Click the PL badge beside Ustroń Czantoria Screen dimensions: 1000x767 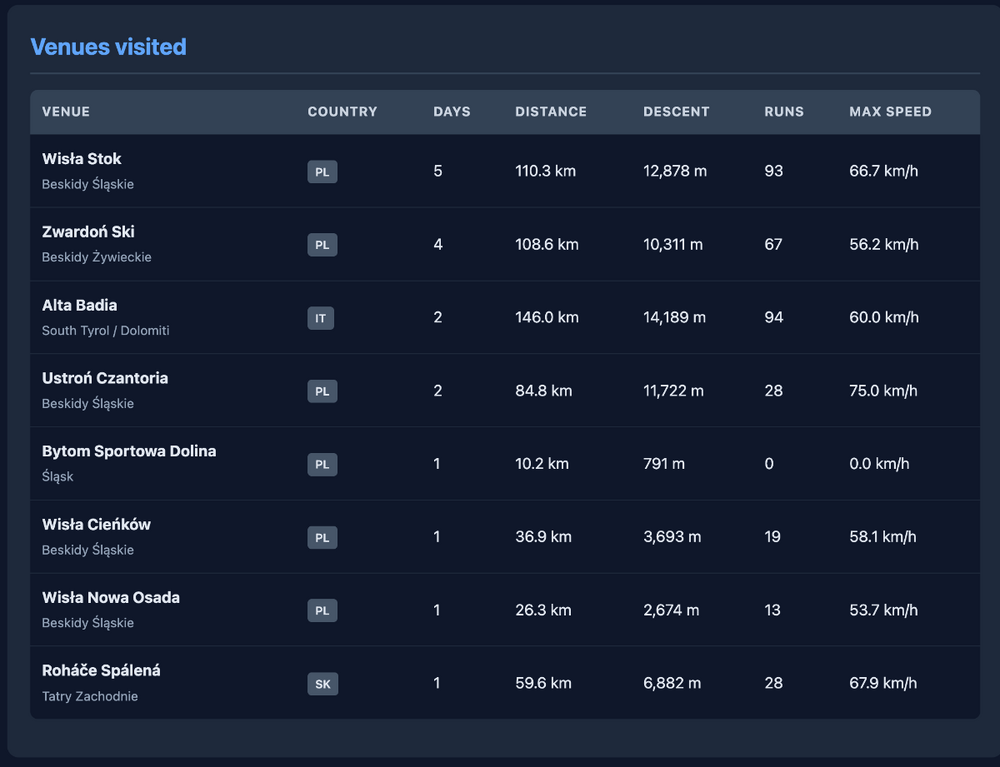tap(322, 391)
